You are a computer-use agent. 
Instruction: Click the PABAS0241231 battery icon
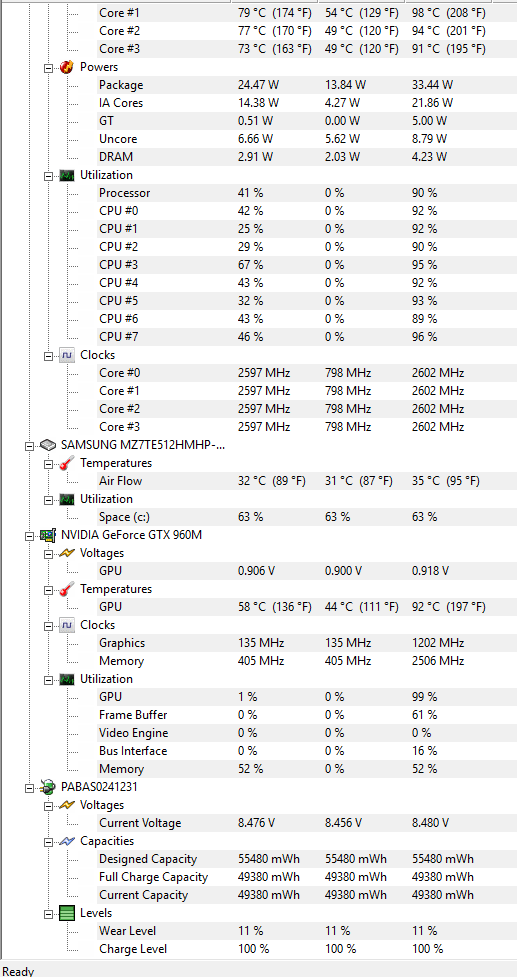(x=47, y=787)
